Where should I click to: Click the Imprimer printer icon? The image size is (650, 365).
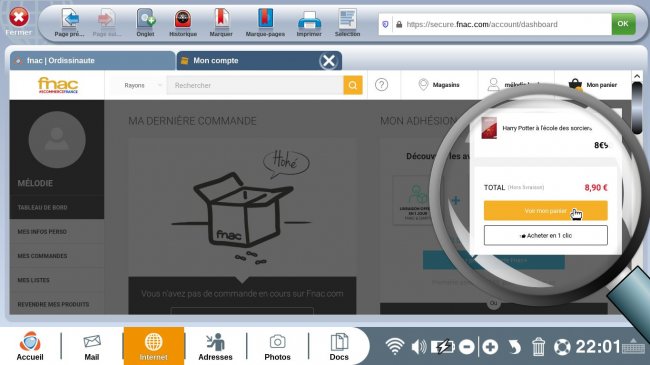[309, 20]
